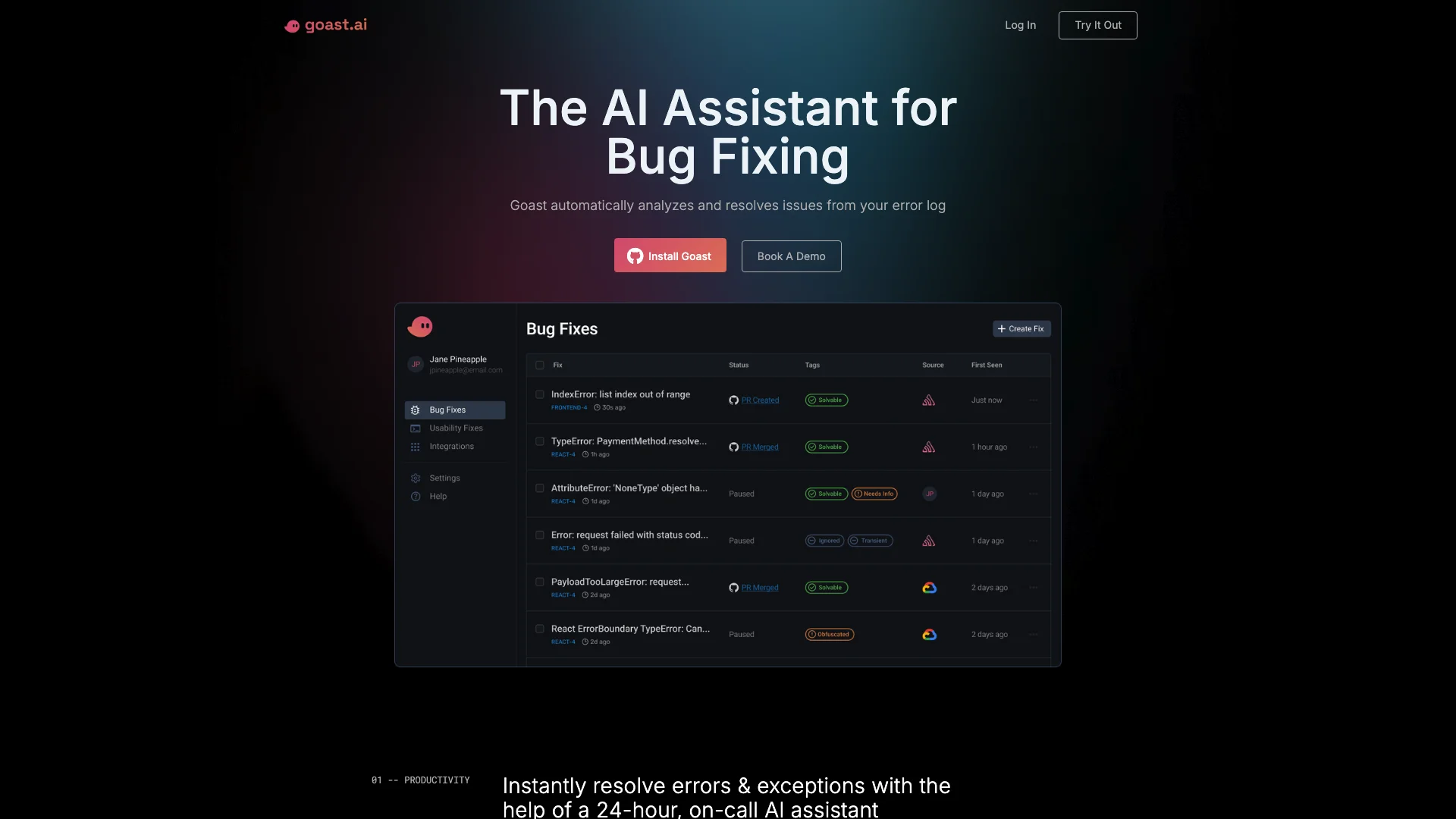Toggle checkbox for AttributeError NoneType row
This screenshot has height=819, width=1456.
tap(539, 493)
